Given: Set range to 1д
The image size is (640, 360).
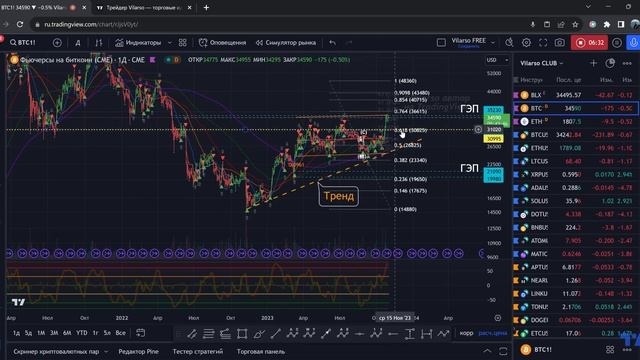Looking at the screenshot, I should point(16,333).
